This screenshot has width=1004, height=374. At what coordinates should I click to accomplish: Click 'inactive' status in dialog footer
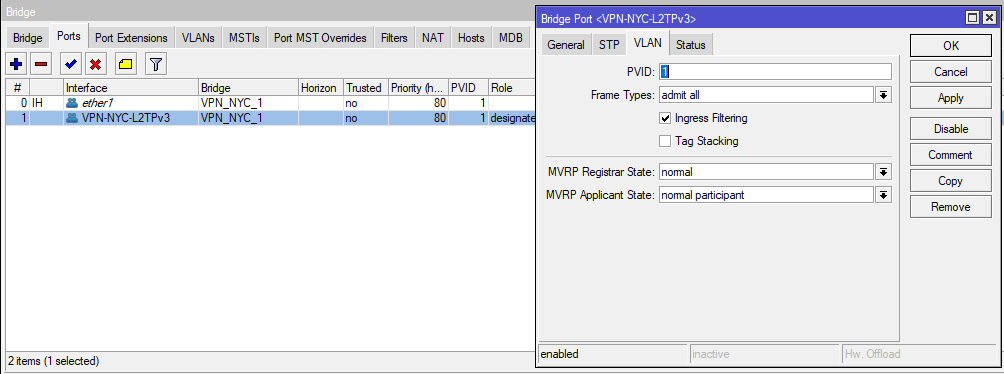coord(712,354)
